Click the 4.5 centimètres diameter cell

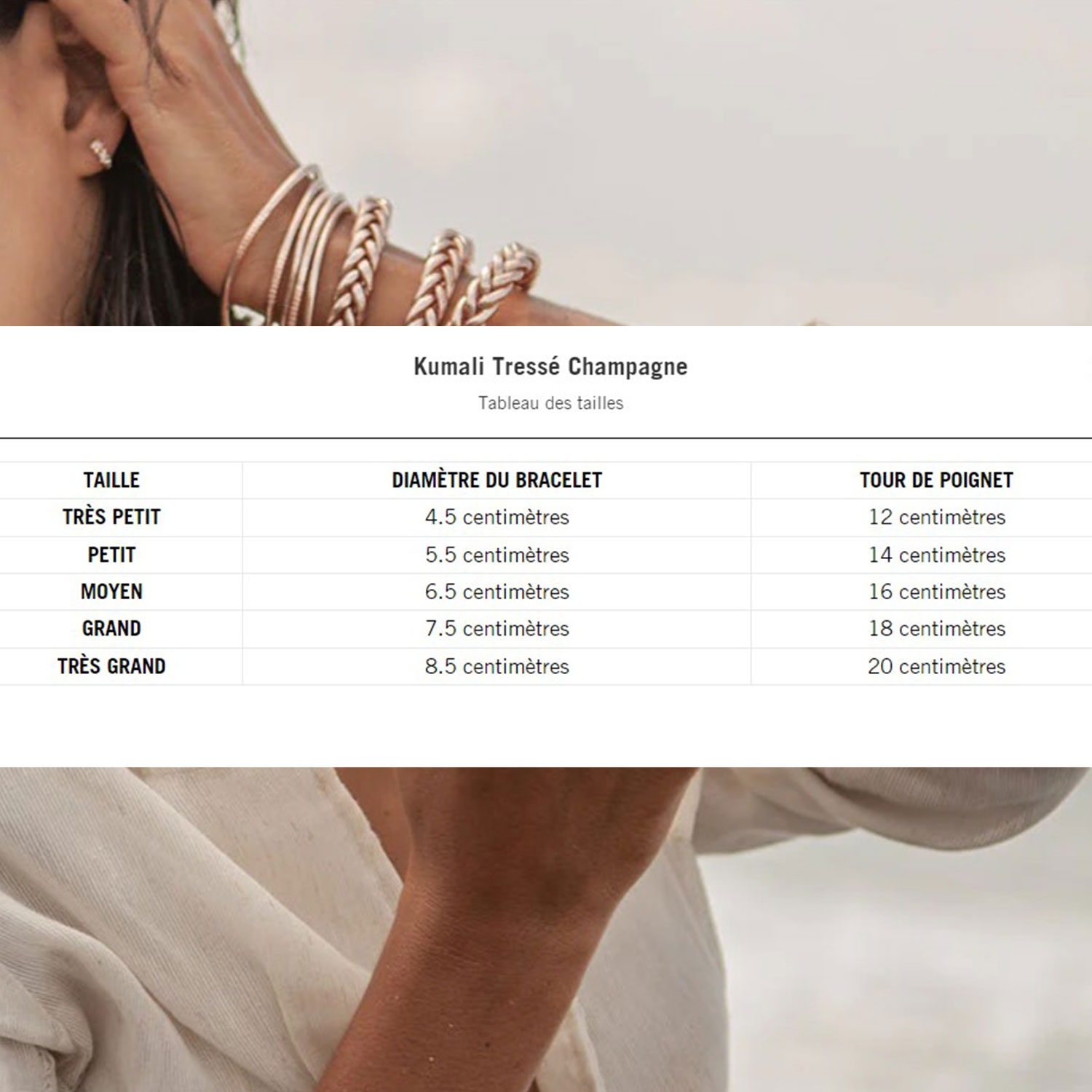tap(496, 518)
